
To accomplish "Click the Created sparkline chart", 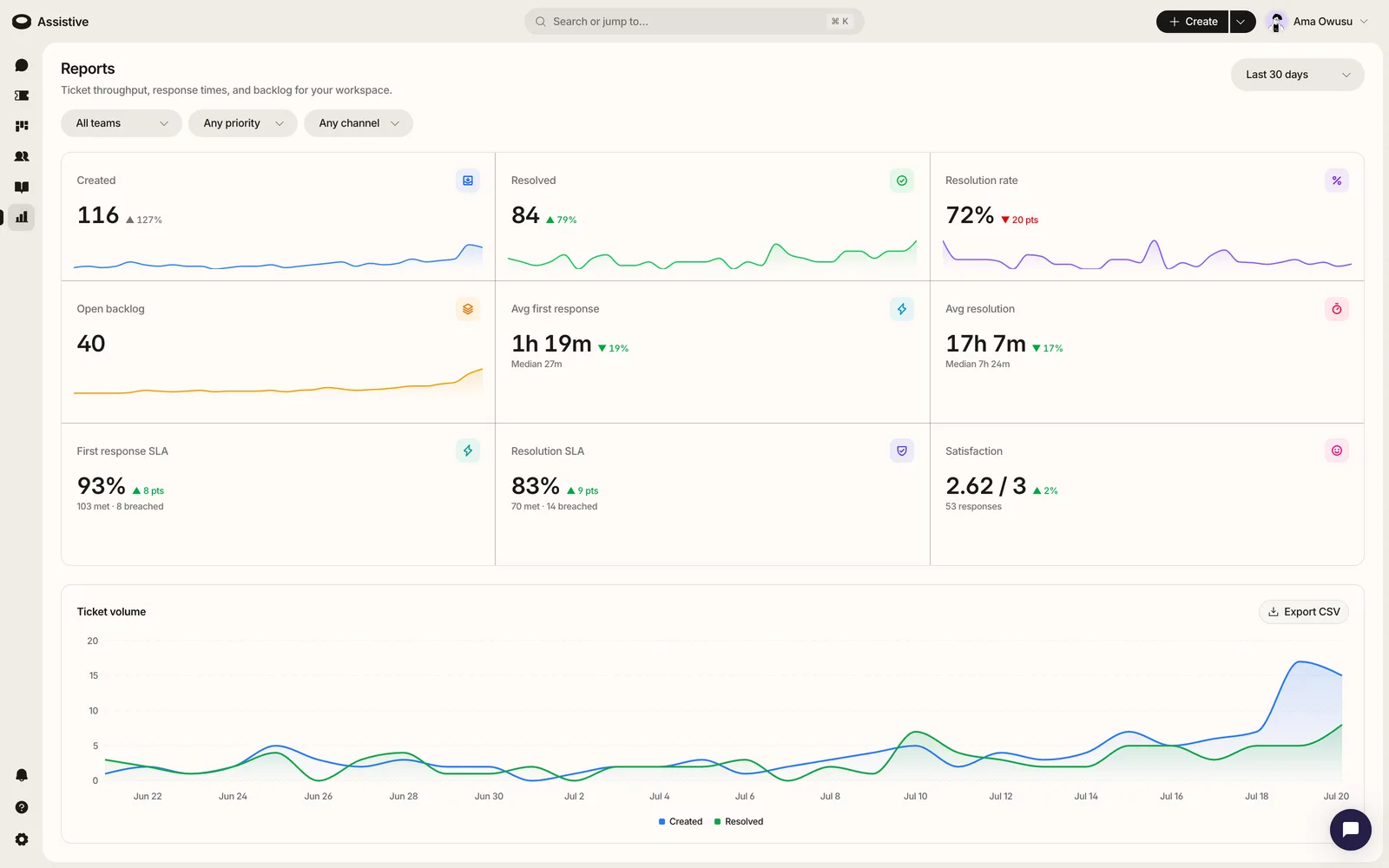I will (x=278, y=257).
